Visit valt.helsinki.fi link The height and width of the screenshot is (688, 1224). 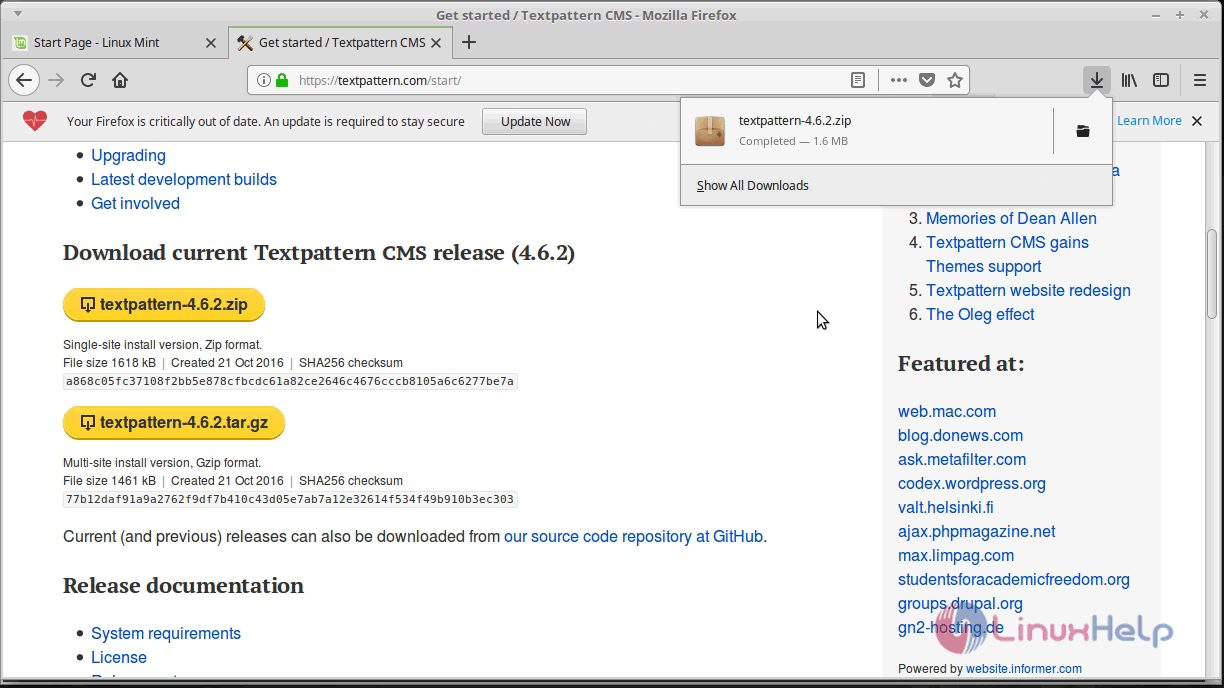(x=946, y=507)
